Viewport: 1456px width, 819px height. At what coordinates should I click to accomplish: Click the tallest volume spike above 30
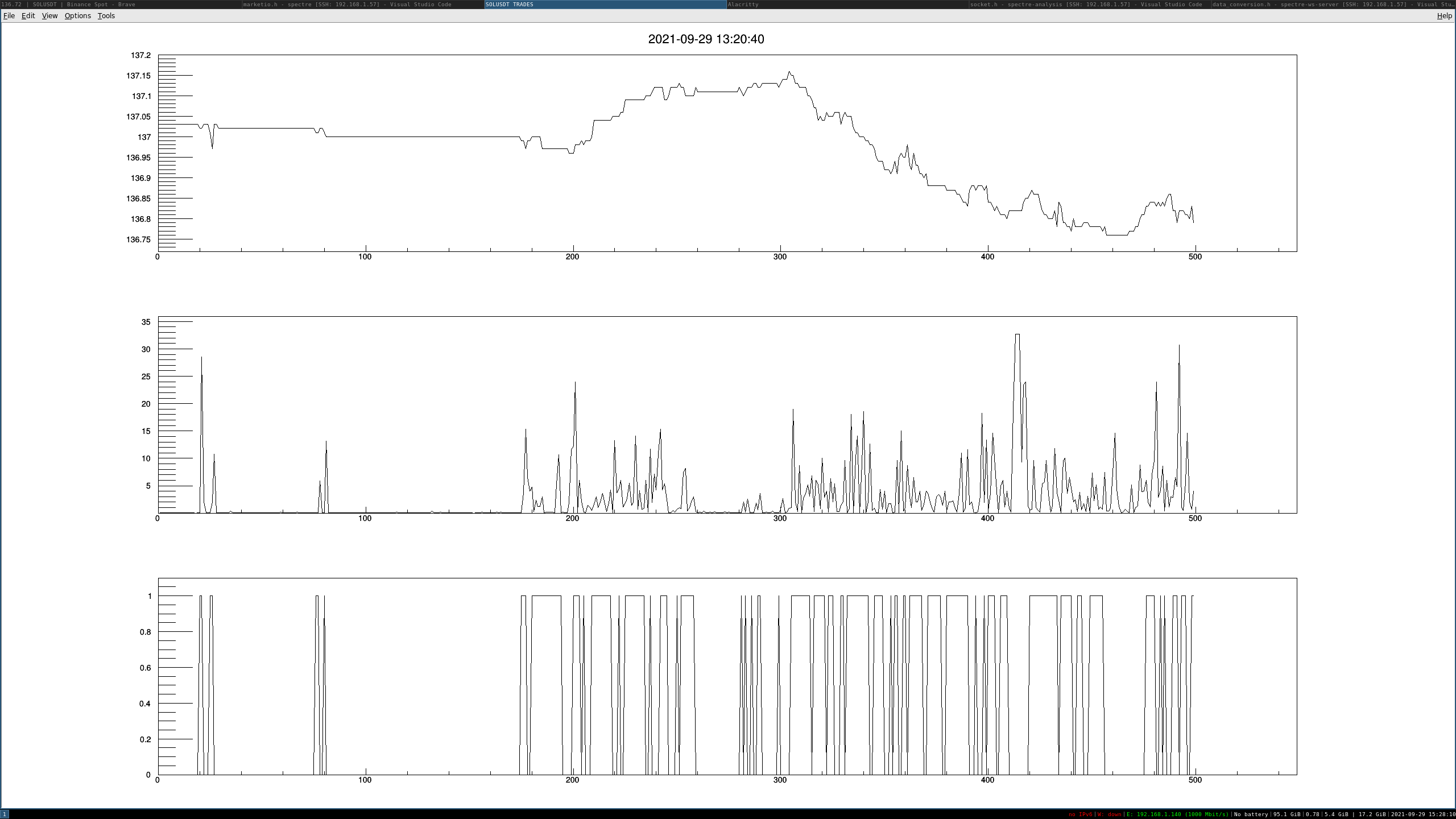tap(1017, 334)
